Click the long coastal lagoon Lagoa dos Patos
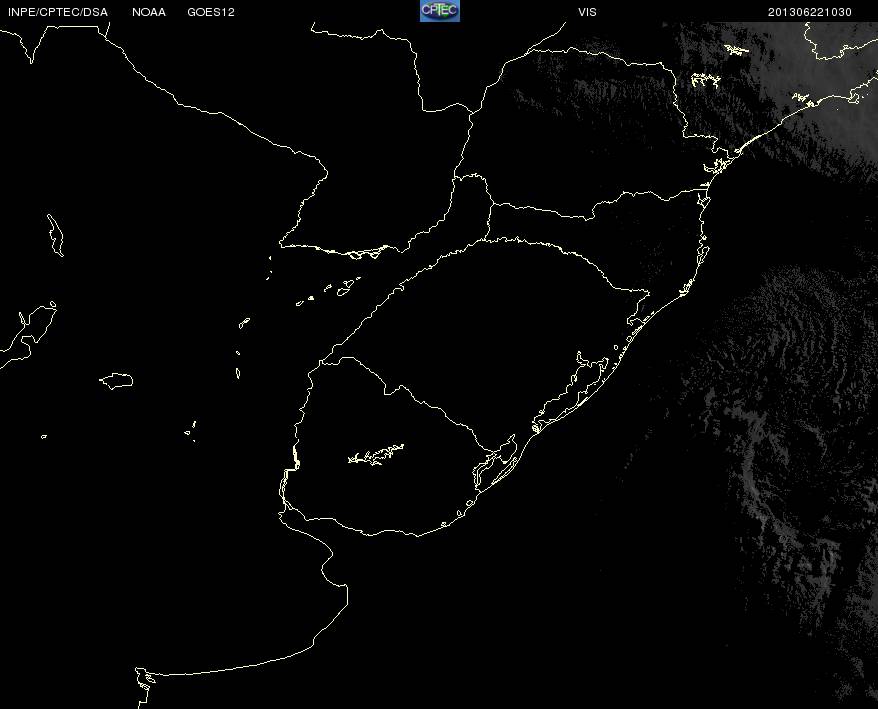The height and width of the screenshot is (709, 878). pos(575,385)
